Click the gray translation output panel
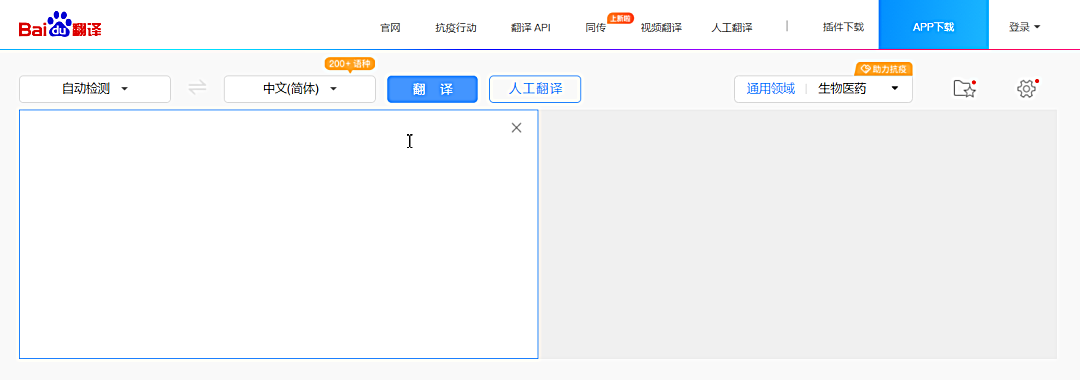Viewport: 1080px width, 380px height. pyautogui.click(x=799, y=234)
